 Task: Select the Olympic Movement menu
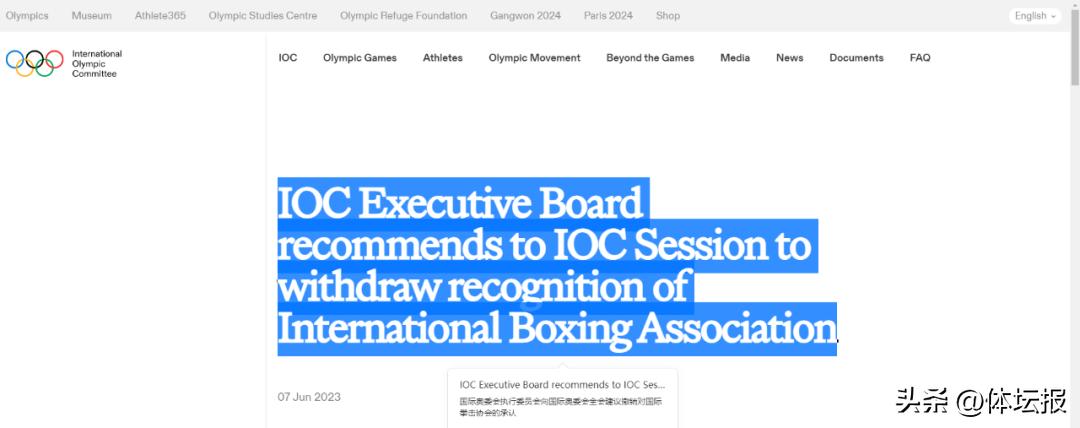pyautogui.click(x=534, y=58)
